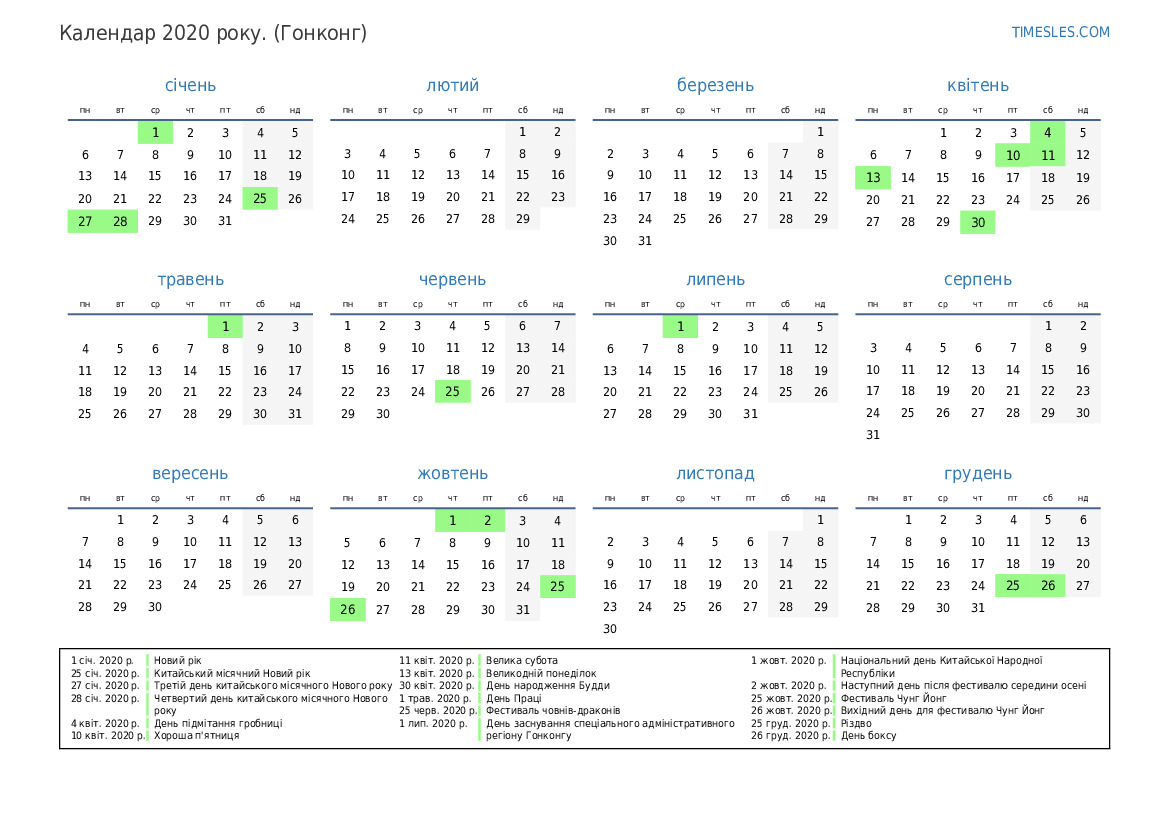The height and width of the screenshot is (827, 1169).
Task: Click legend entry 'День народження Будди'
Action: point(548,685)
